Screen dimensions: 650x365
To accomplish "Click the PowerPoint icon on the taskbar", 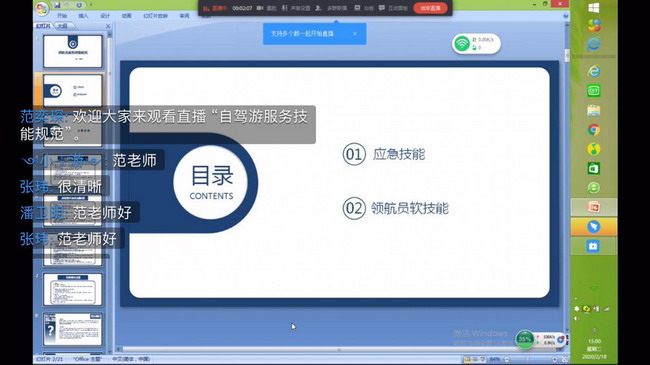I will 594,207.
